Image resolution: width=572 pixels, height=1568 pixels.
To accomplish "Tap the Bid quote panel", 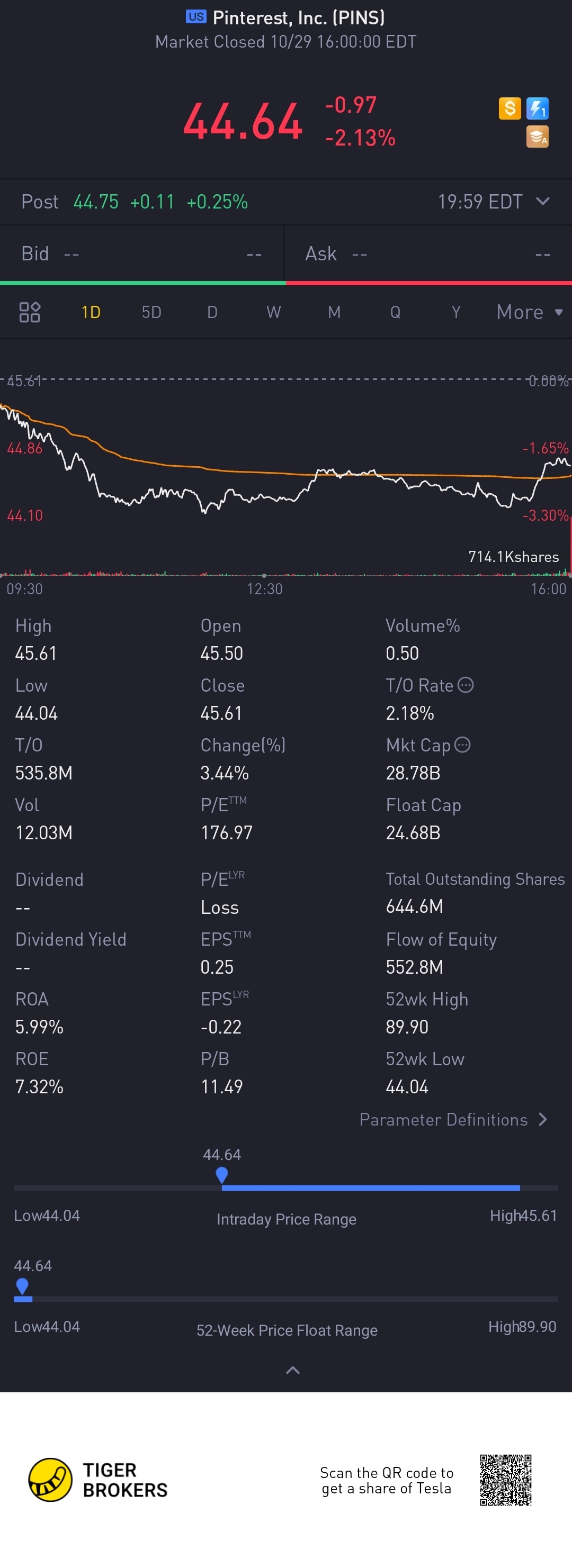I will (141, 253).
